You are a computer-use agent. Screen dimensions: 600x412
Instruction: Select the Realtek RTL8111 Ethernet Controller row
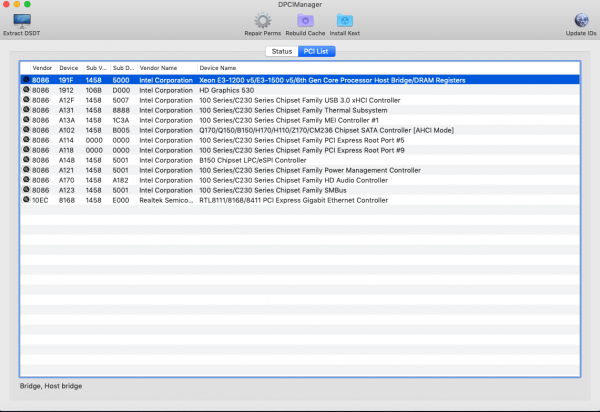[292, 200]
